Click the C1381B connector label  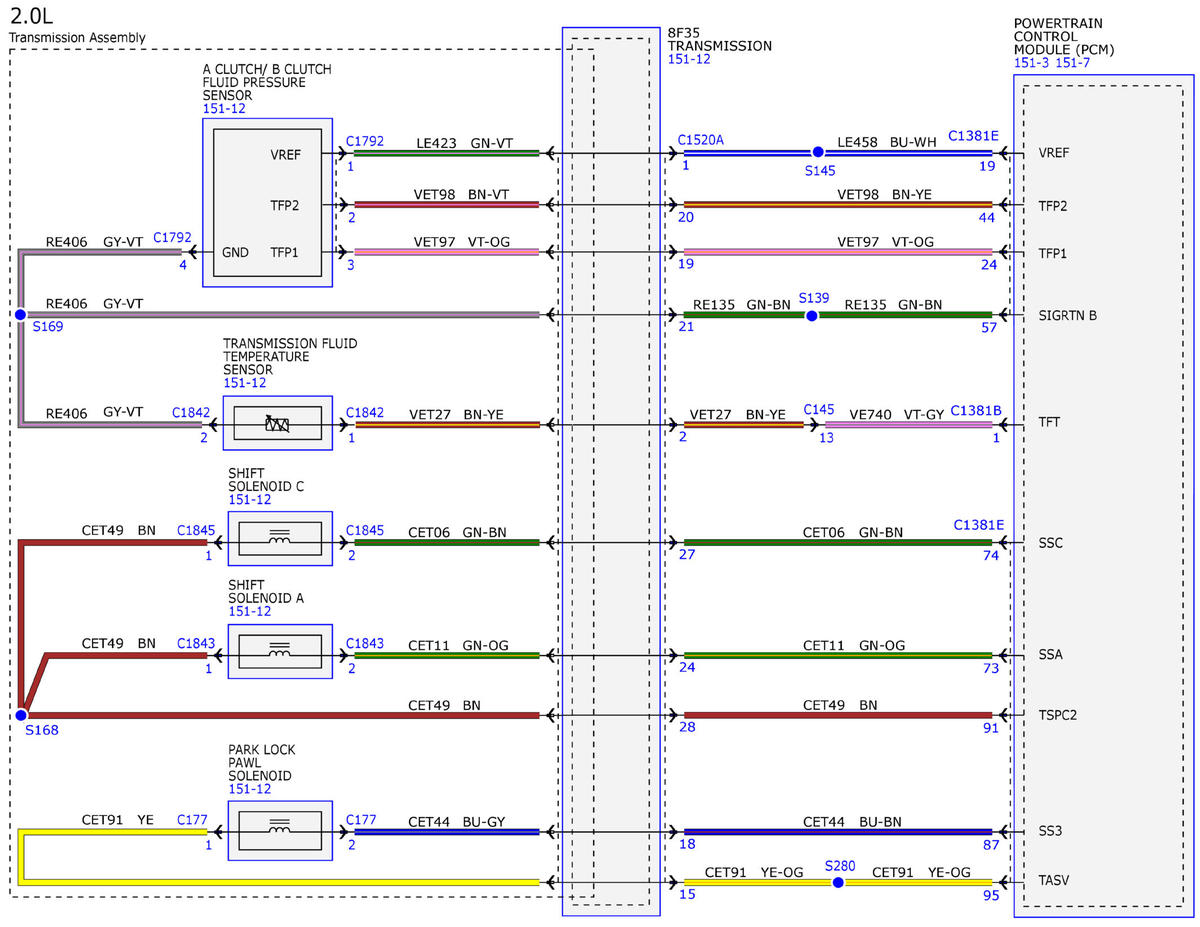[x=975, y=410]
